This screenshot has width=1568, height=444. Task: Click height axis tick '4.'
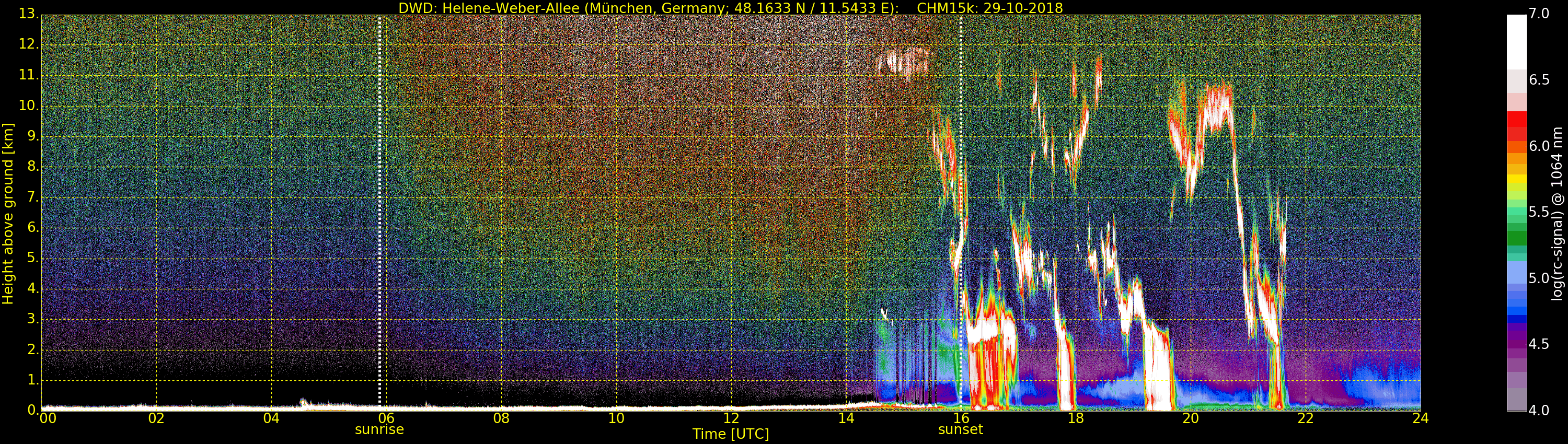(32, 288)
